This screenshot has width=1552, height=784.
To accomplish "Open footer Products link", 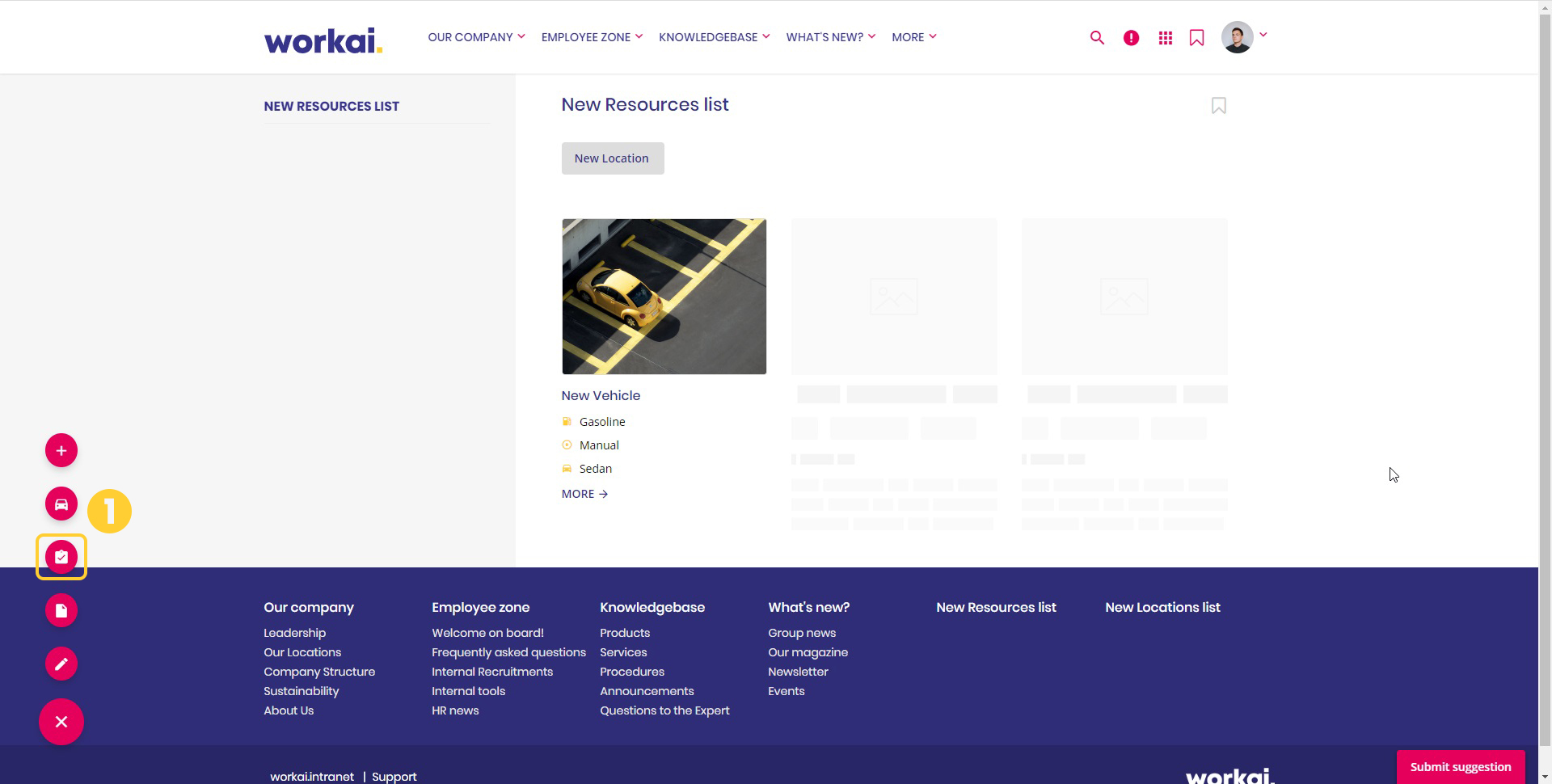I will (625, 633).
